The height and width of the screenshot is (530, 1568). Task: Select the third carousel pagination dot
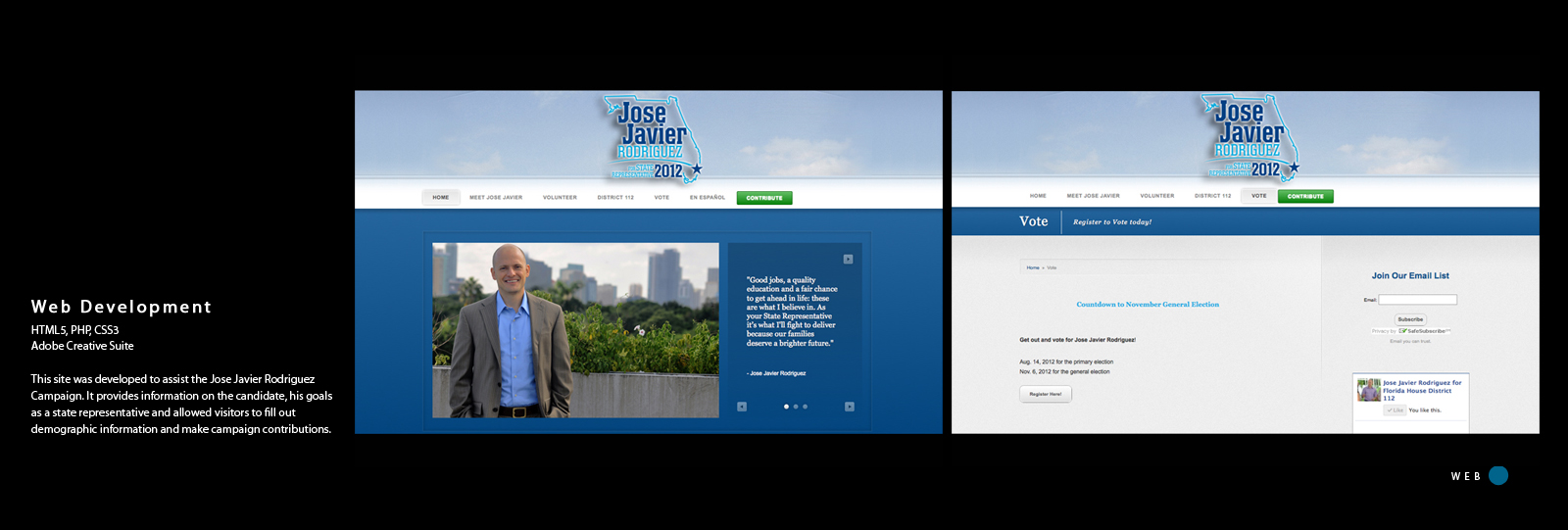(806, 407)
